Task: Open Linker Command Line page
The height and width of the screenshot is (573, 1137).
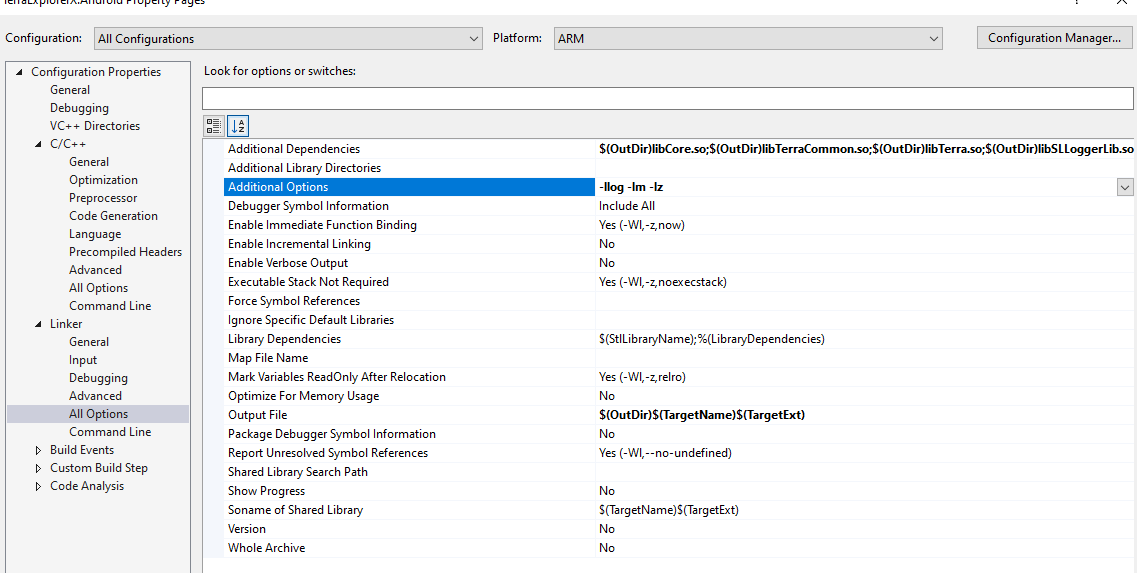Action: (110, 432)
